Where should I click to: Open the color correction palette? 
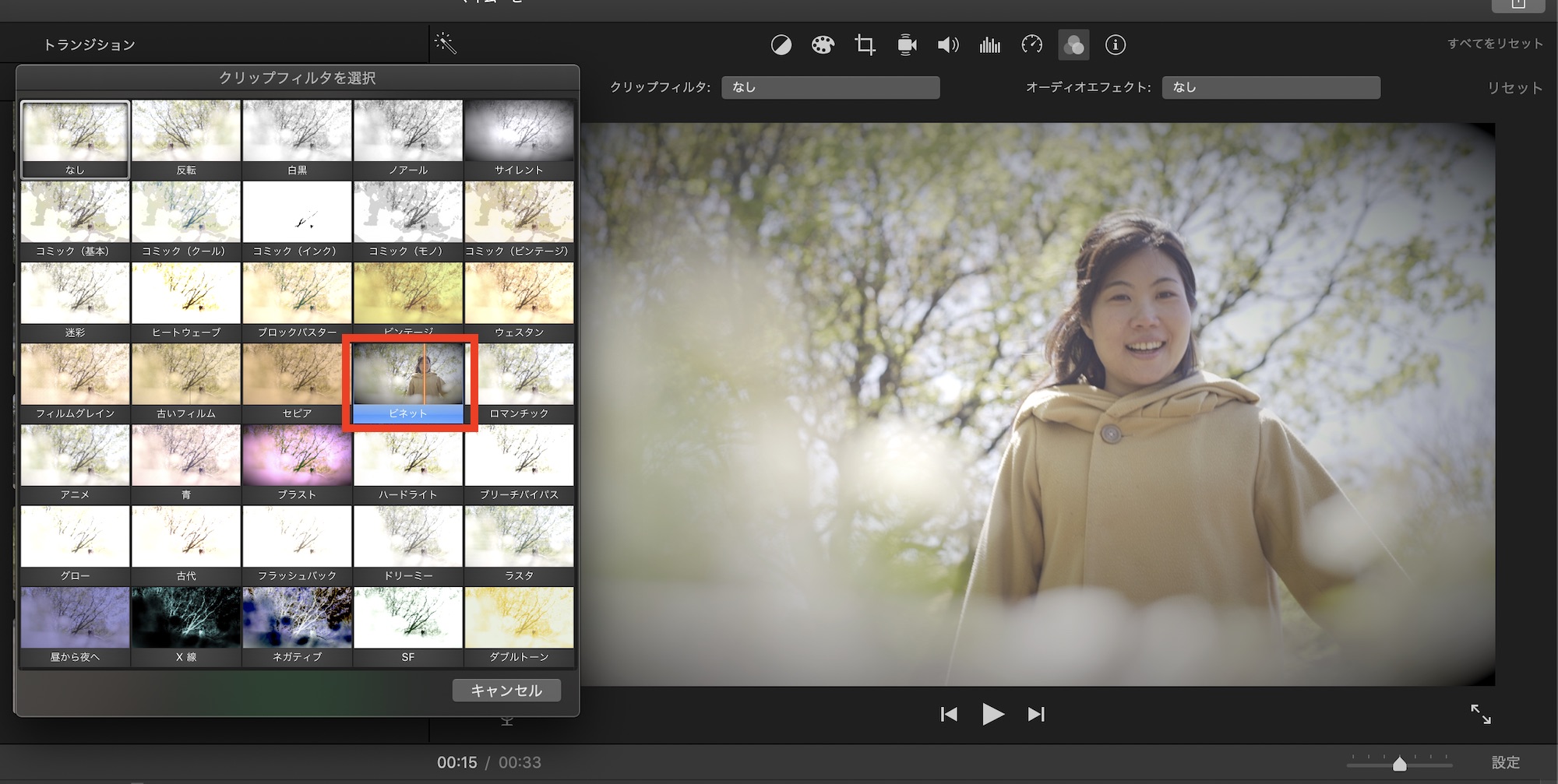click(823, 45)
